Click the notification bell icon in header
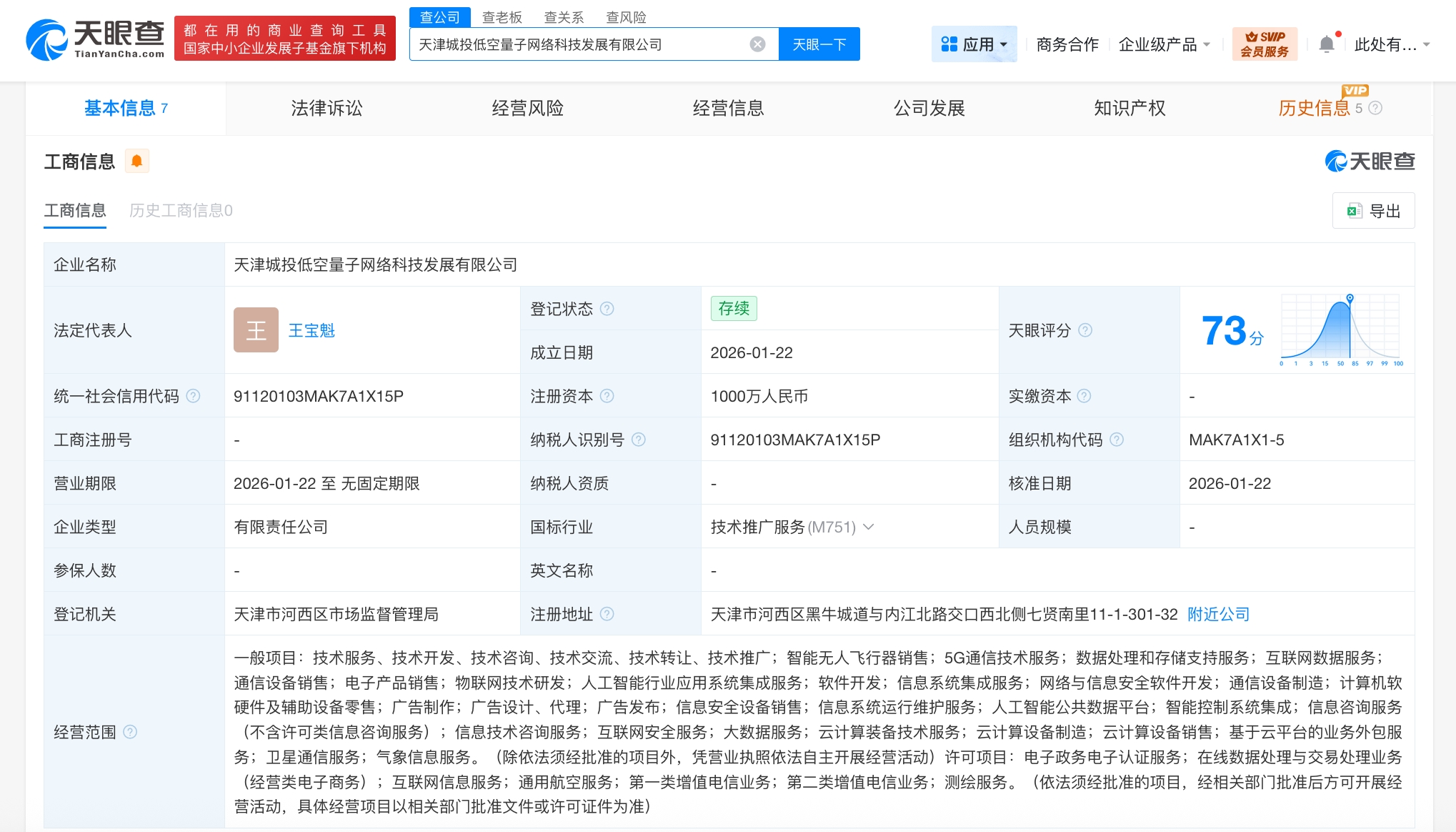This screenshot has width=1456, height=832. pos(1326,44)
